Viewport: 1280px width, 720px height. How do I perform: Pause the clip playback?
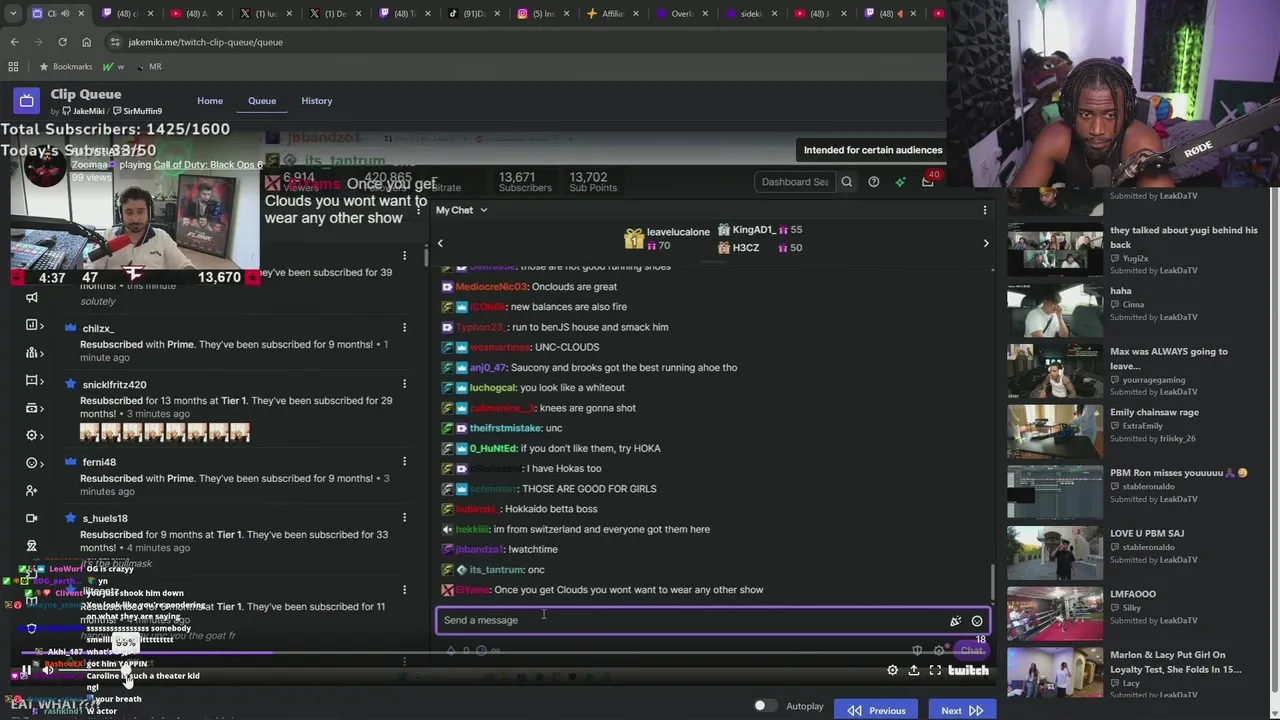26,671
